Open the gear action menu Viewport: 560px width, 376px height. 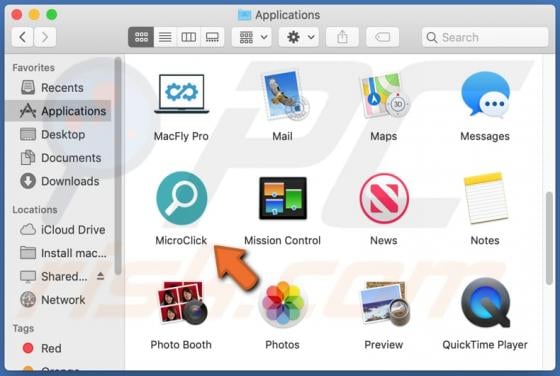click(299, 37)
